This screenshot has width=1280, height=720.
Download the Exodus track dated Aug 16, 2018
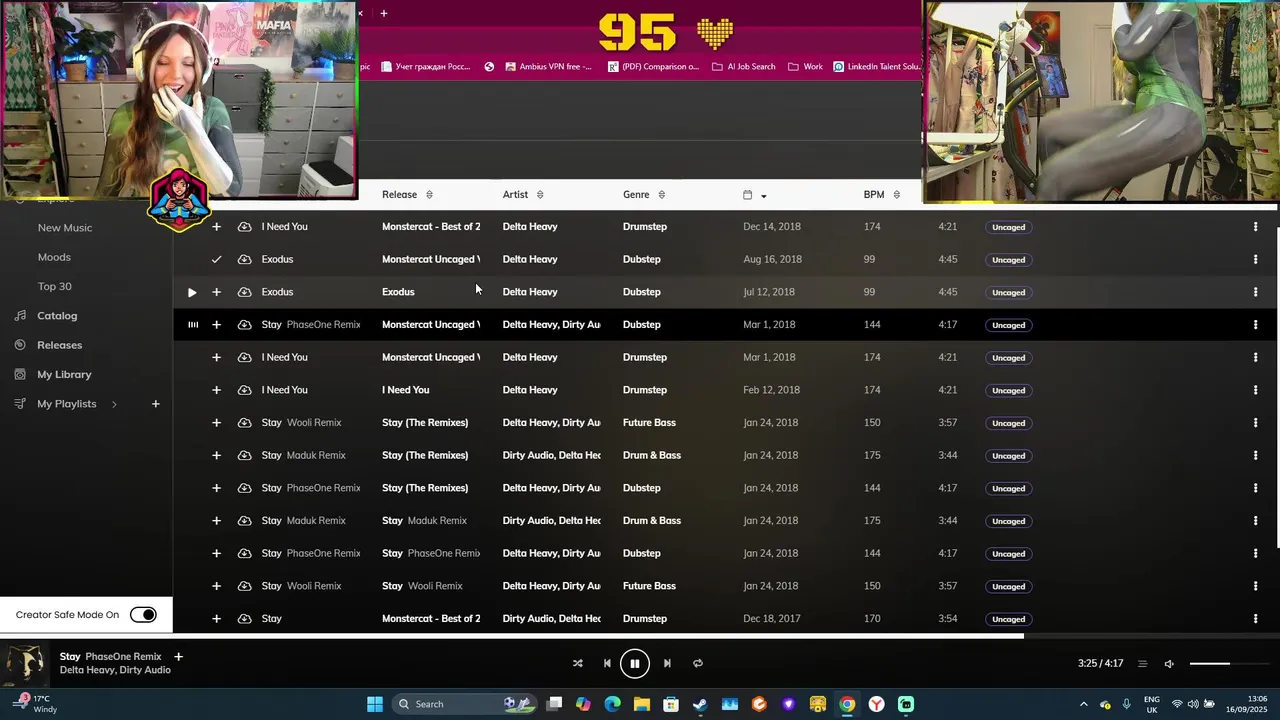point(244,260)
